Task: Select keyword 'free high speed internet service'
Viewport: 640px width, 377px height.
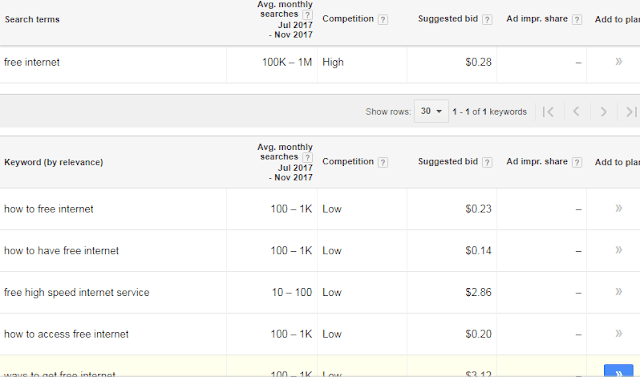Action: 77,293
